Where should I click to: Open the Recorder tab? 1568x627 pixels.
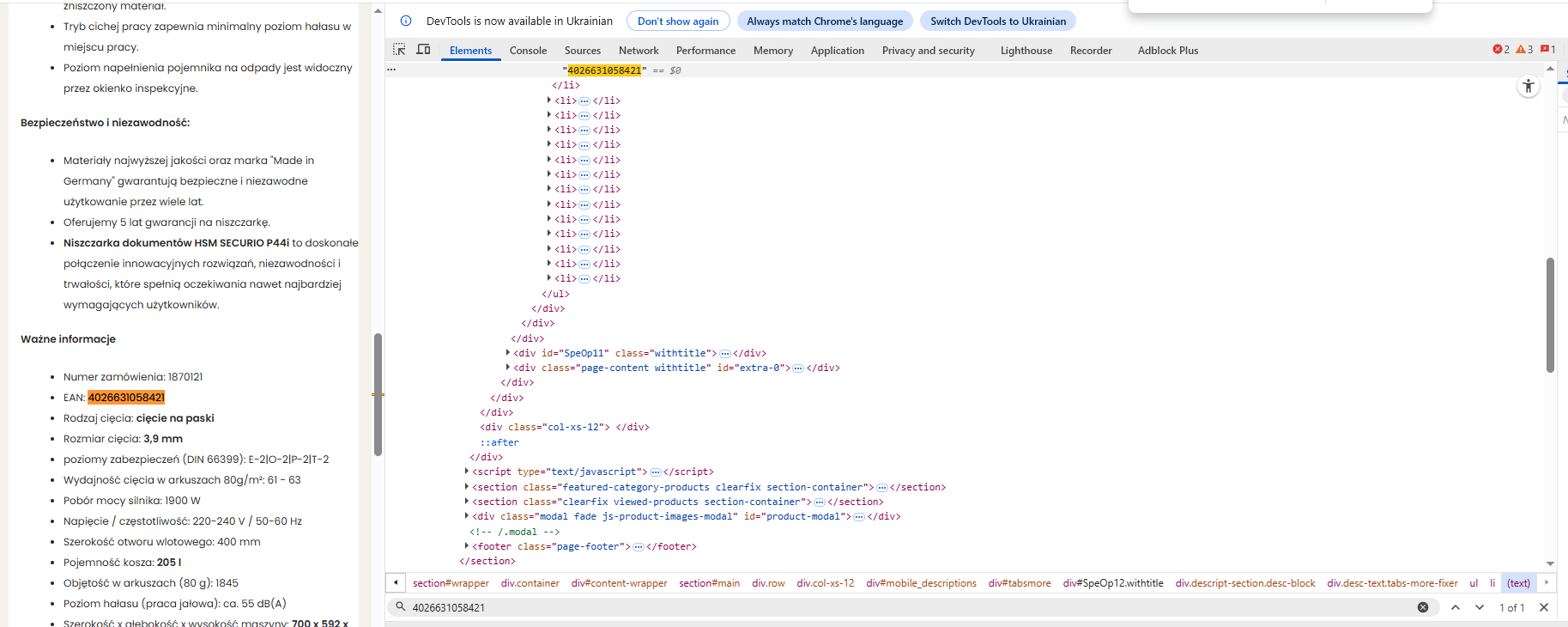pyautogui.click(x=1091, y=51)
